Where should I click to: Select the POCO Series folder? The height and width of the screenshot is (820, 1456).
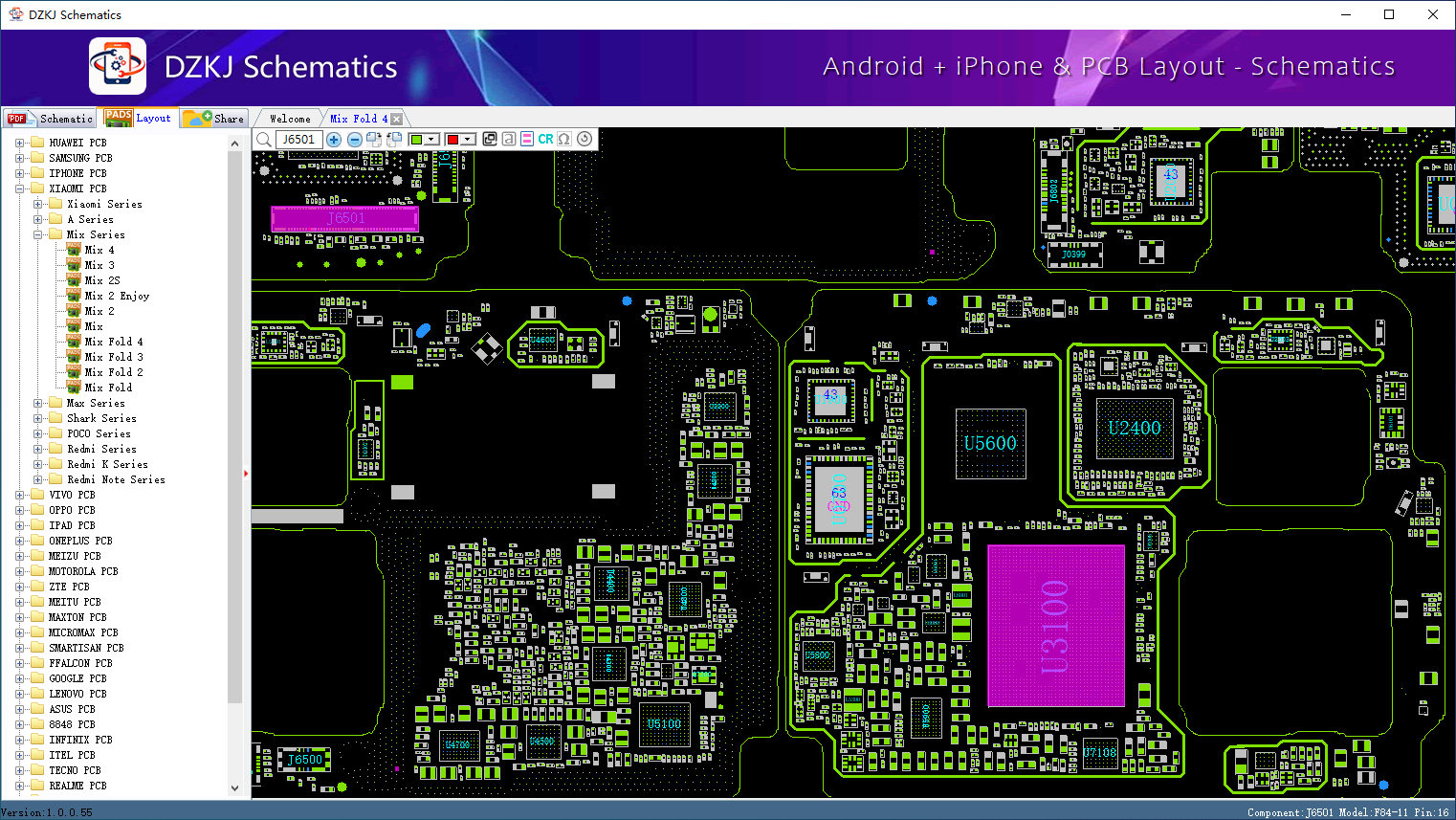pos(99,433)
